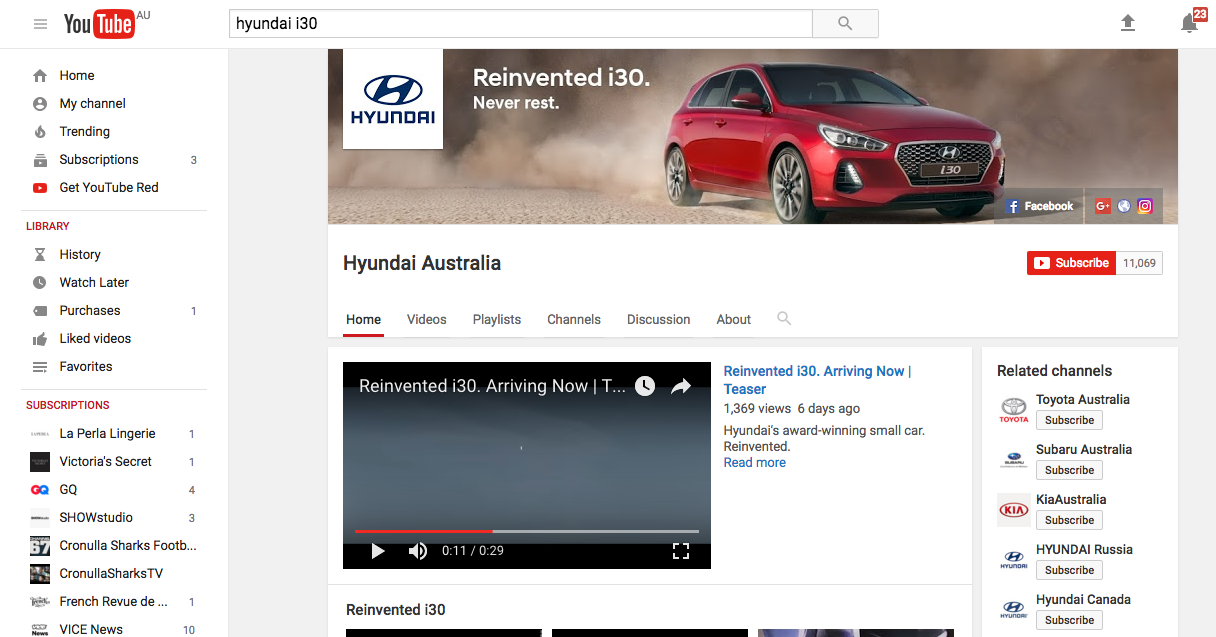Click the 11,069 subscriber count
This screenshot has height=637, width=1216.
[x=1139, y=263]
